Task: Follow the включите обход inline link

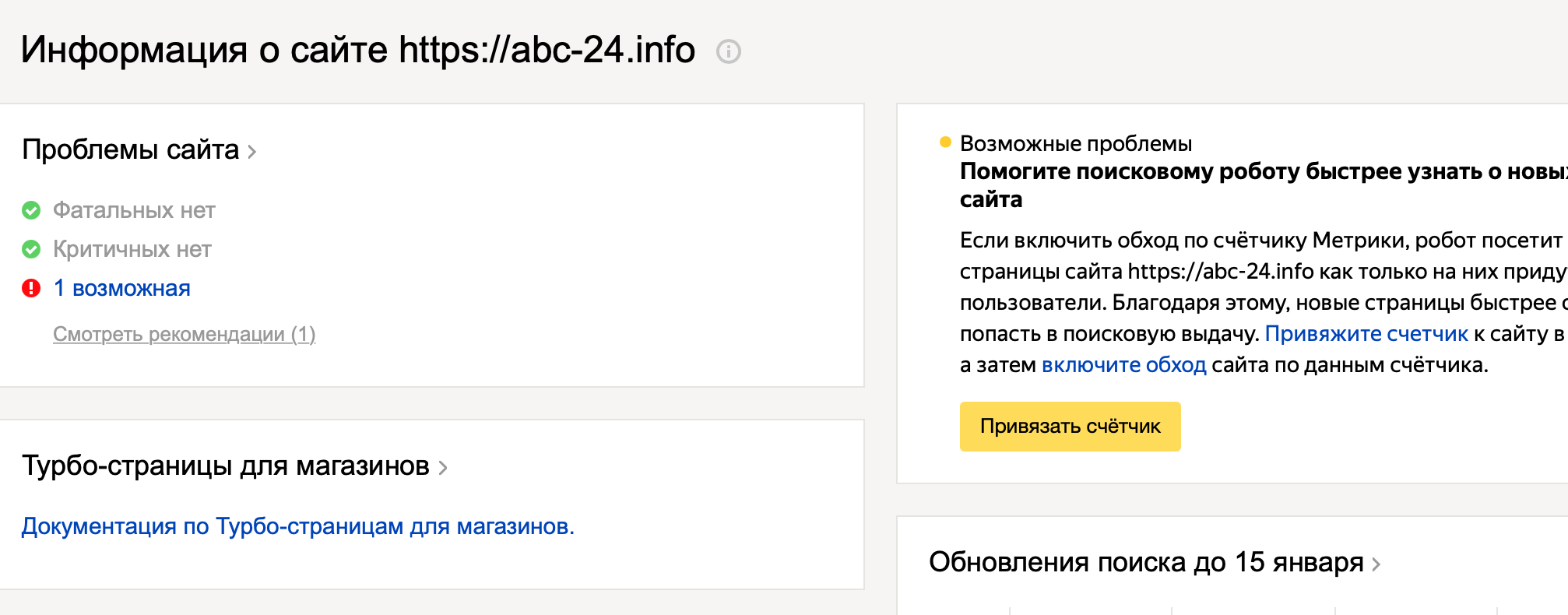Action: coord(1123,365)
